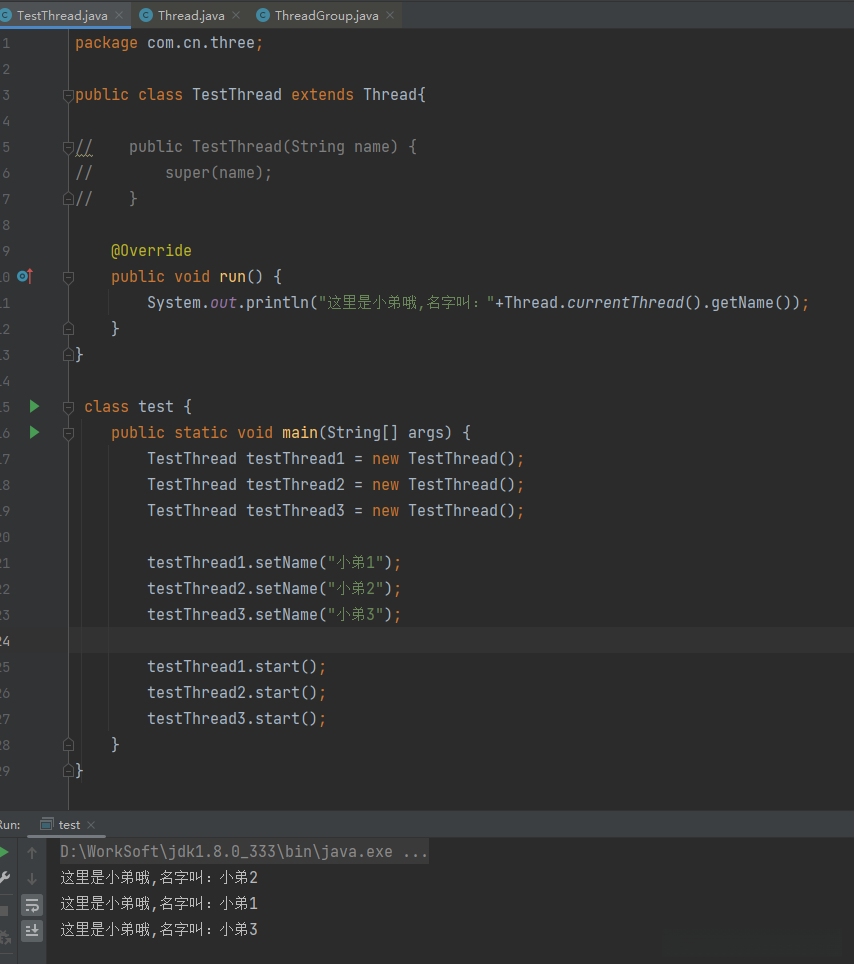Image resolution: width=854 pixels, height=964 pixels.
Task: Click fold end marker closing TestThread class
Action: click(68, 355)
